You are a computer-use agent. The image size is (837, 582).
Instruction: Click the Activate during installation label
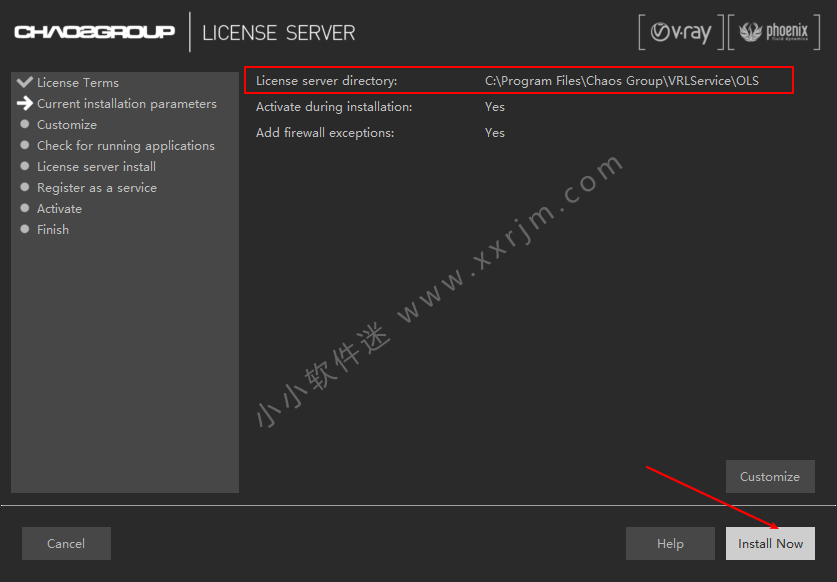point(334,107)
